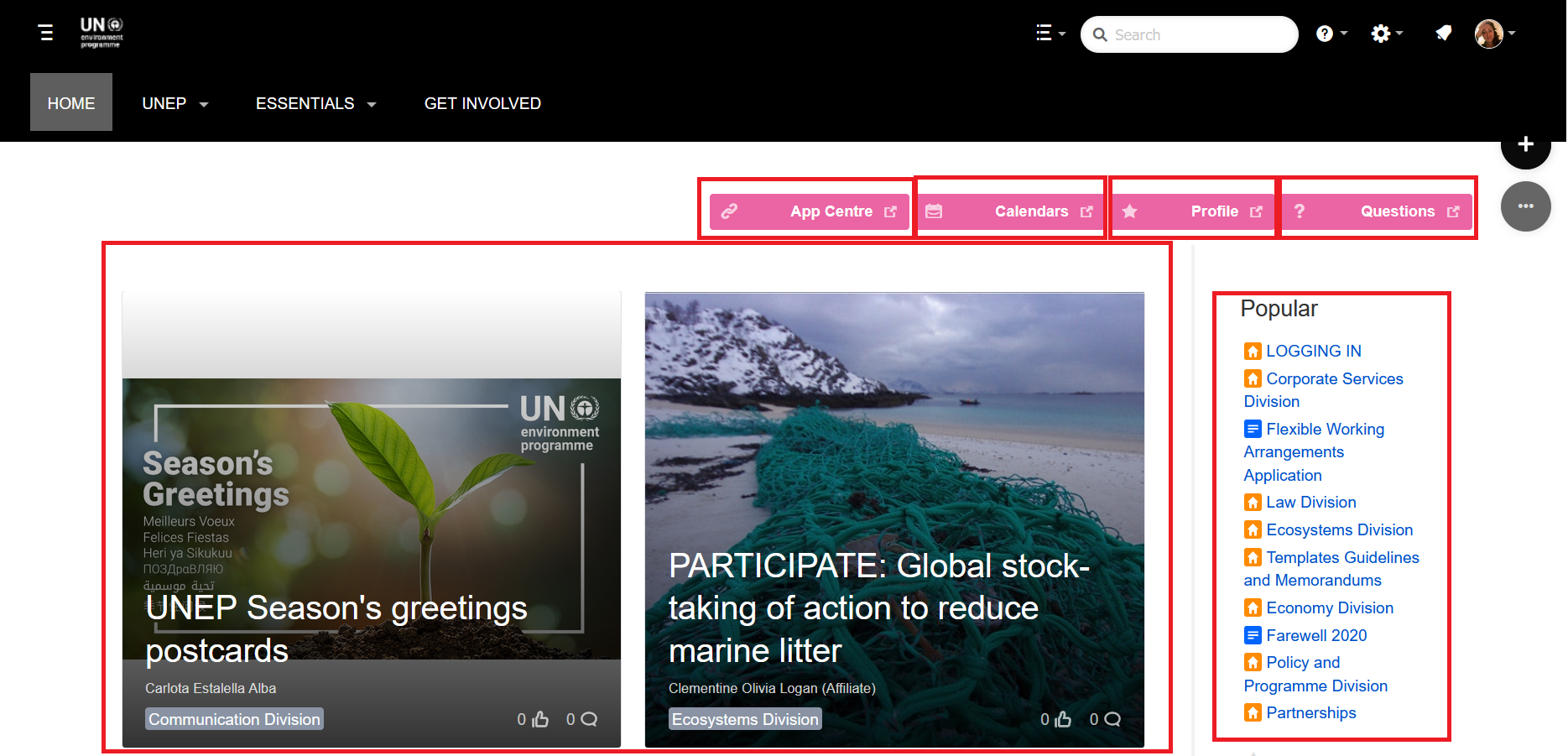1568x756 pixels.
Task: Click the home icon beside Law Division
Action: coord(1253,502)
